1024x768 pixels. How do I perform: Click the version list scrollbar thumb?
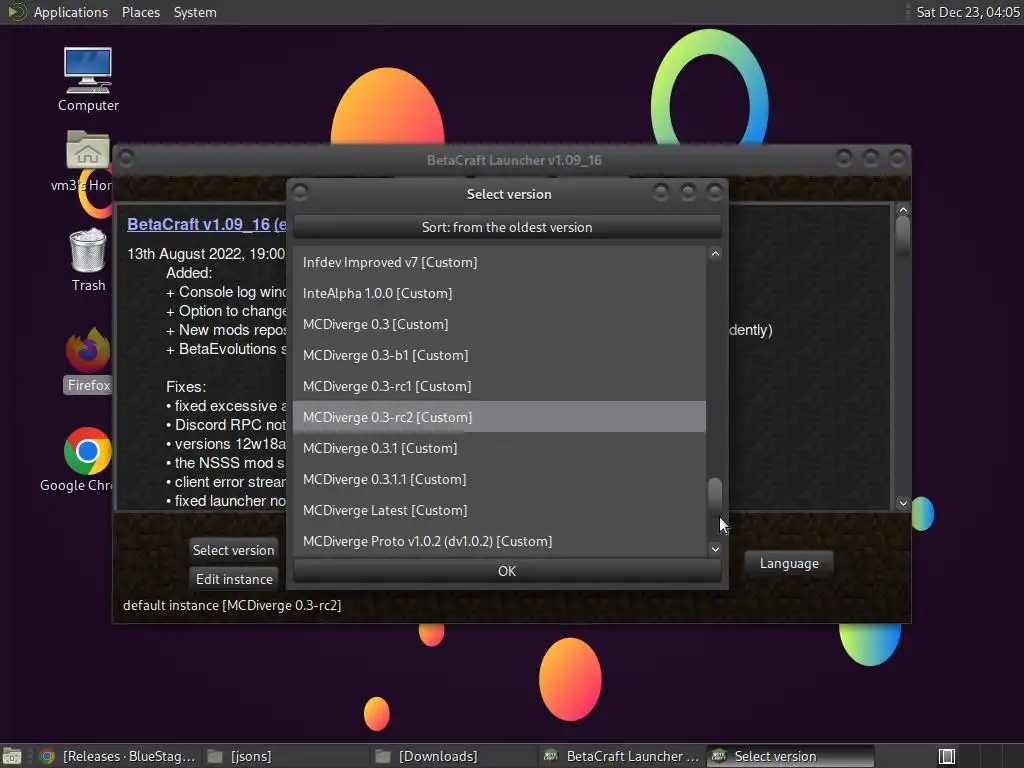tap(715, 495)
